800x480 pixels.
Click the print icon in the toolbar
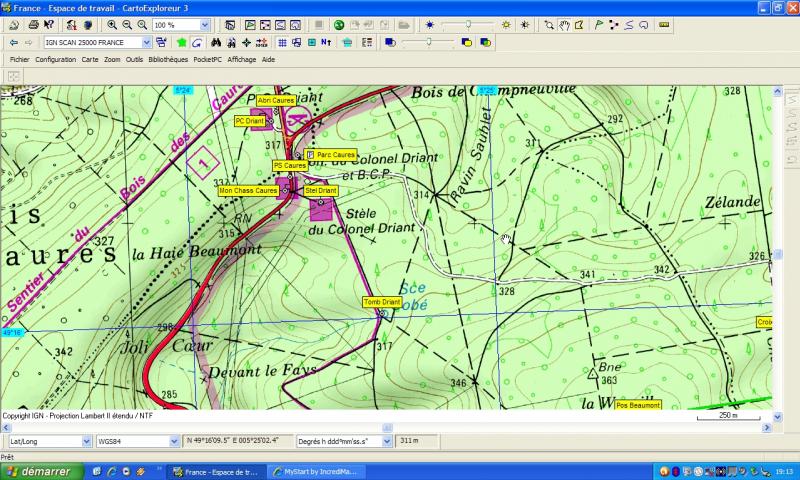(x=34, y=24)
